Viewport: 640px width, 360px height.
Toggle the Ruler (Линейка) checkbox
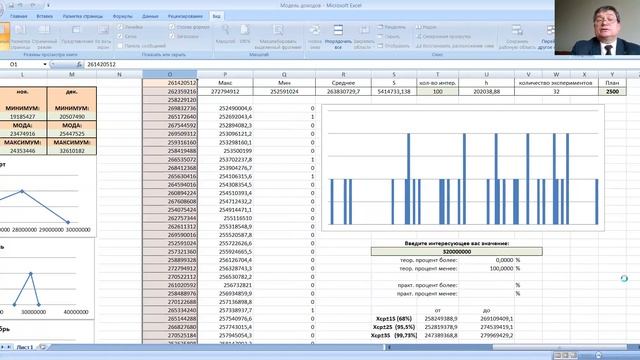pos(120,27)
